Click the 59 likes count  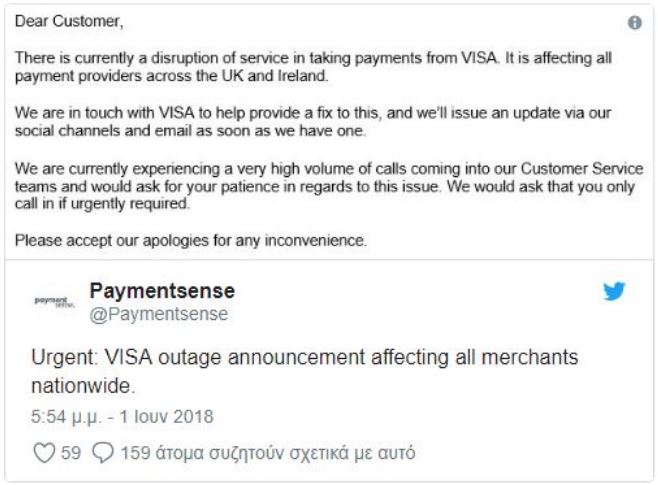[x=71, y=453]
